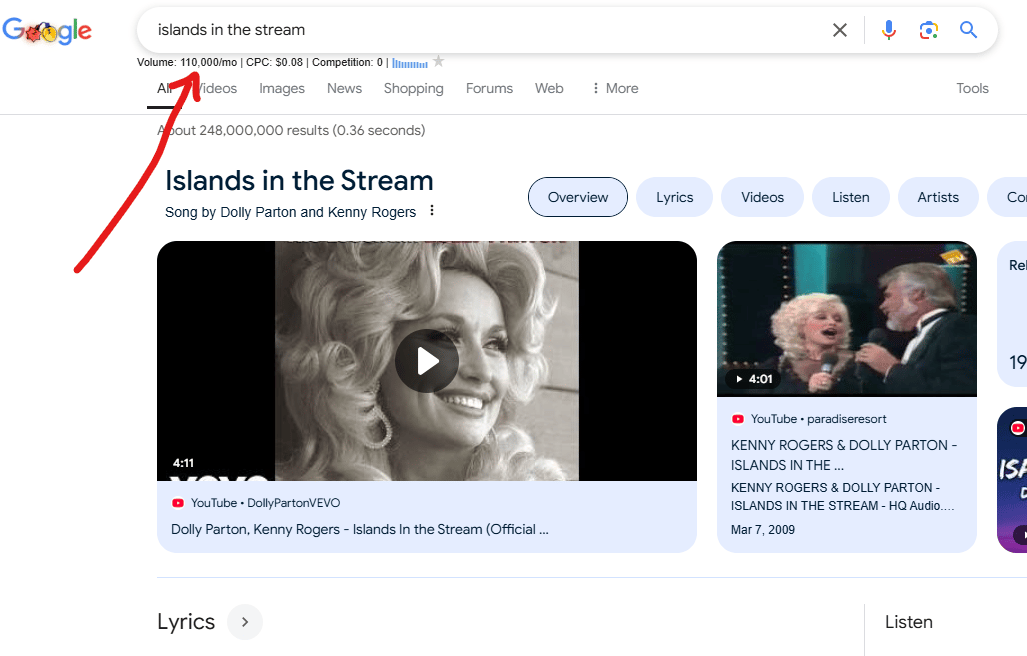Click 'Song by Dolly Parton and Kenny Rogers'
1027x656 pixels.
pyautogui.click(x=290, y=212)
